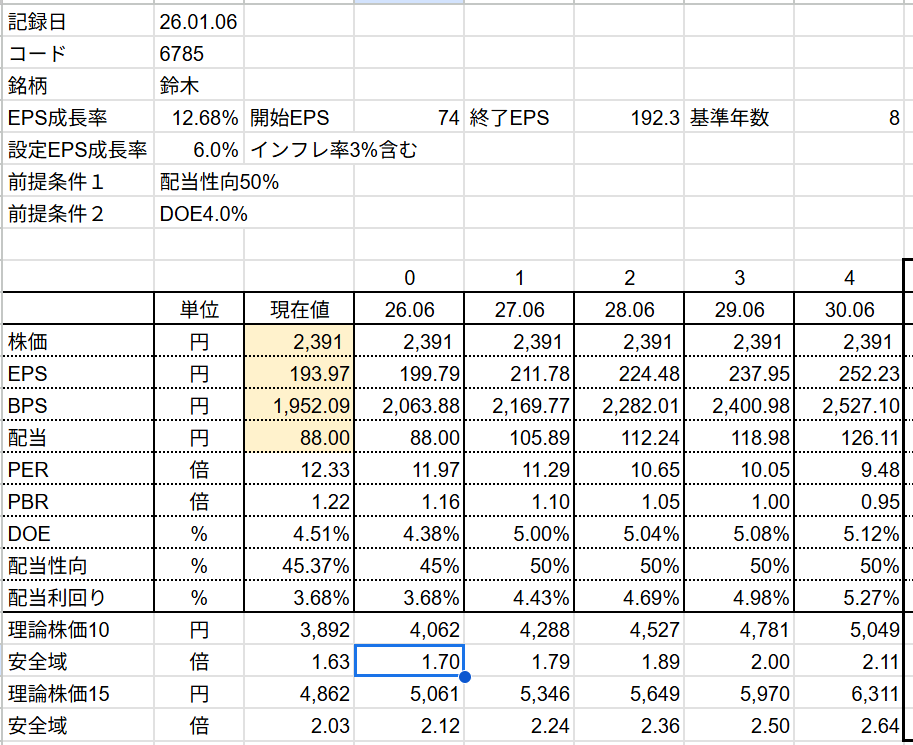
Task: Select the 28.06 period header cell
Action: coord(629,310)
